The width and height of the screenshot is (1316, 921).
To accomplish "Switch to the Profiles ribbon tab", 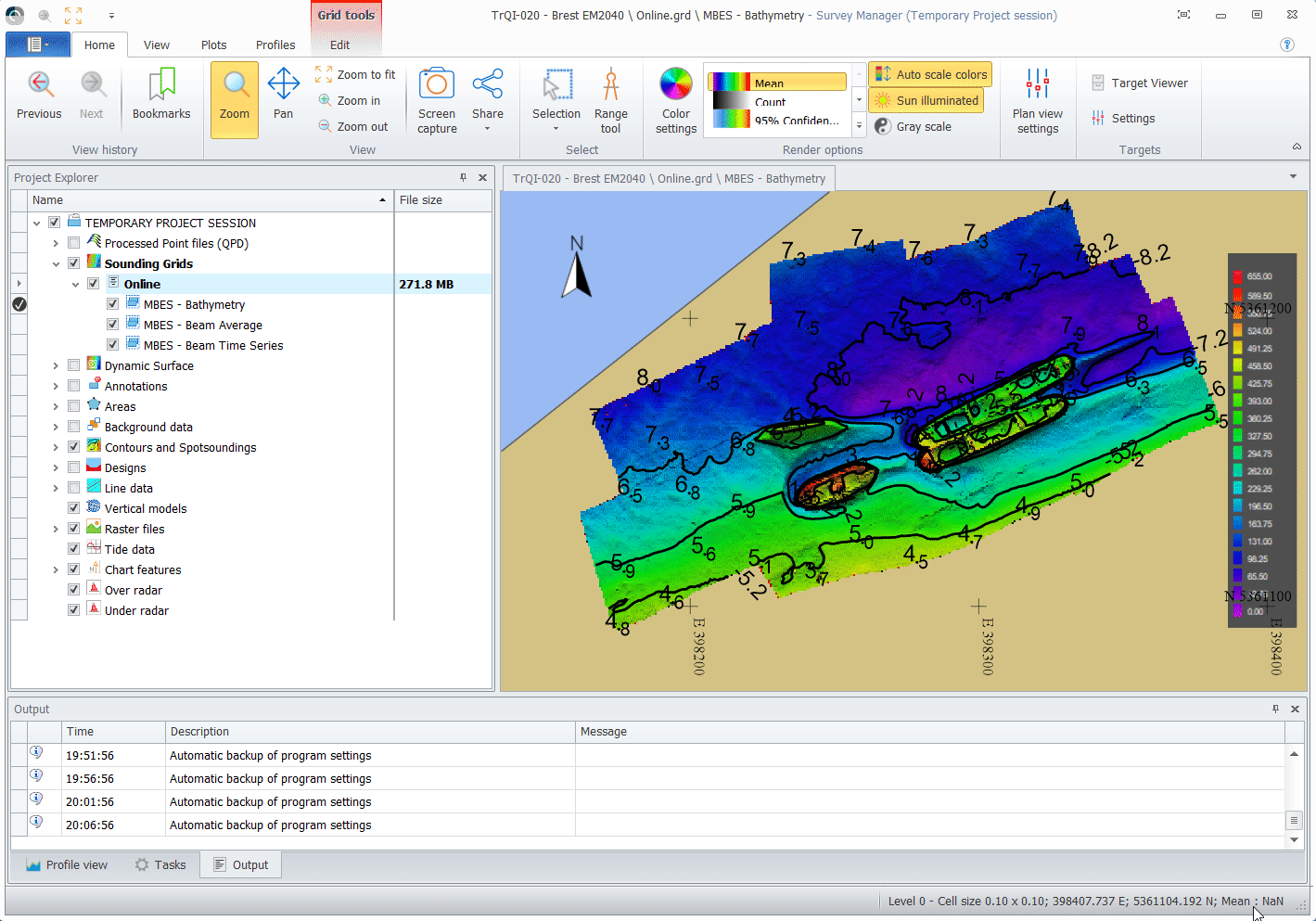I will pos(275,45).
